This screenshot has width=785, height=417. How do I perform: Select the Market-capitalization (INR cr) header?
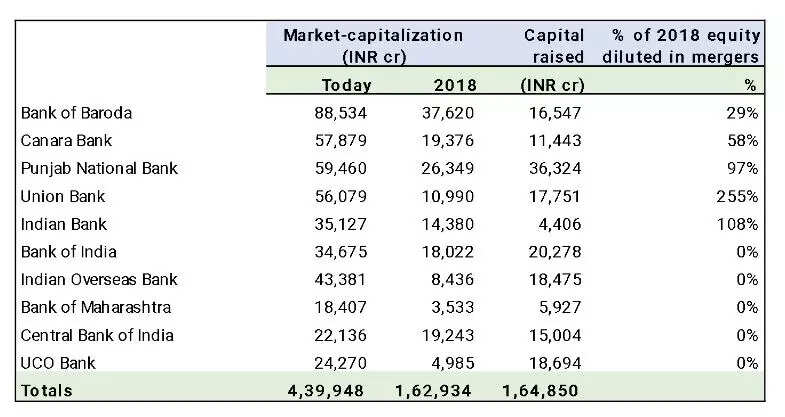pos(373,45)
